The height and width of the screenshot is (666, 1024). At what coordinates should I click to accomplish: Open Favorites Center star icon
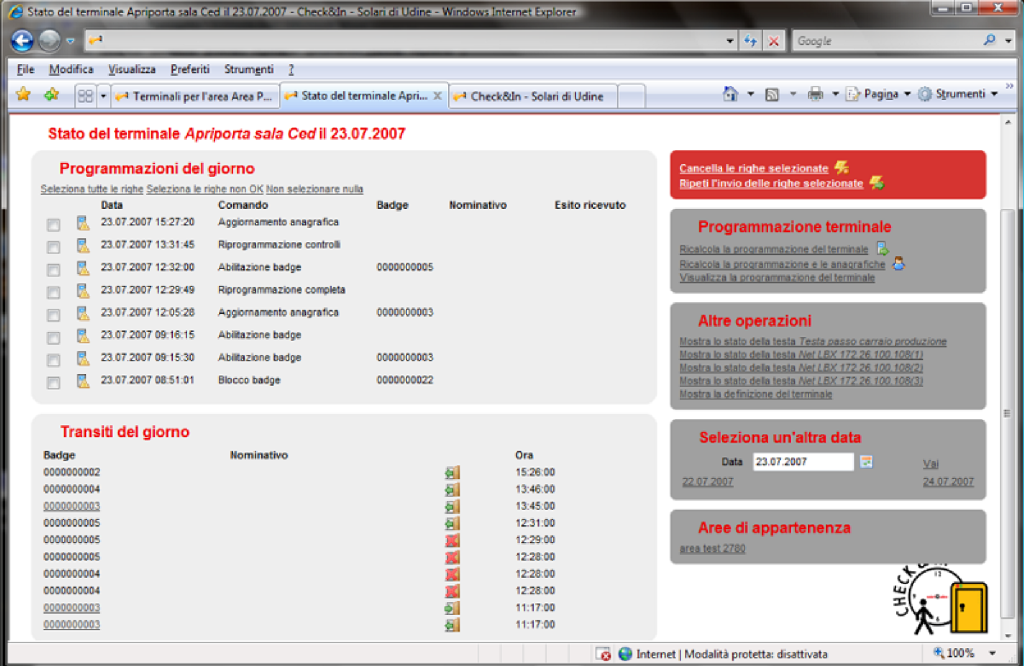24,95
